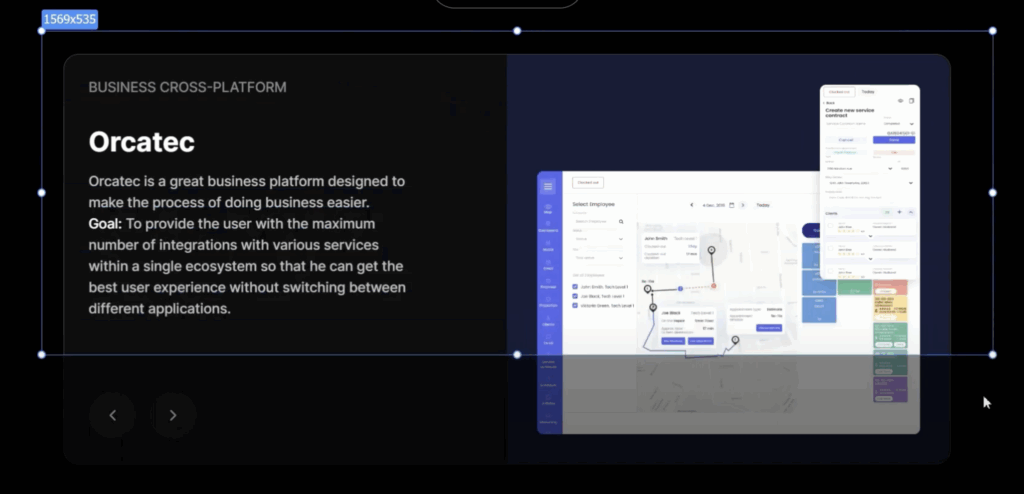Viewport: 1024px width, 494px height.
Task: Toggle the John Smith employee checkbox
Action: [575, 285]
